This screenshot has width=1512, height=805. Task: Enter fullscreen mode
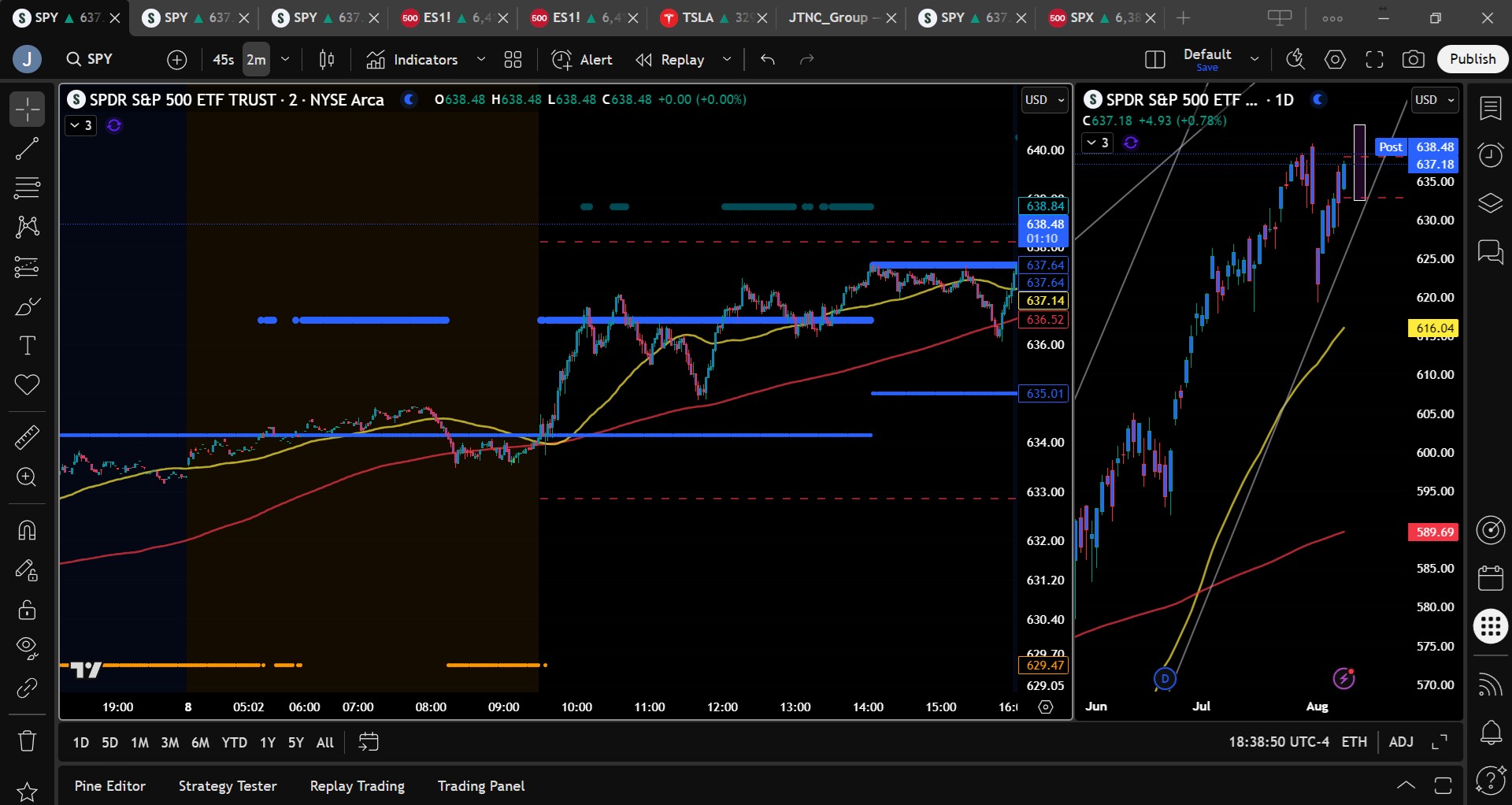click(1374, 59)
